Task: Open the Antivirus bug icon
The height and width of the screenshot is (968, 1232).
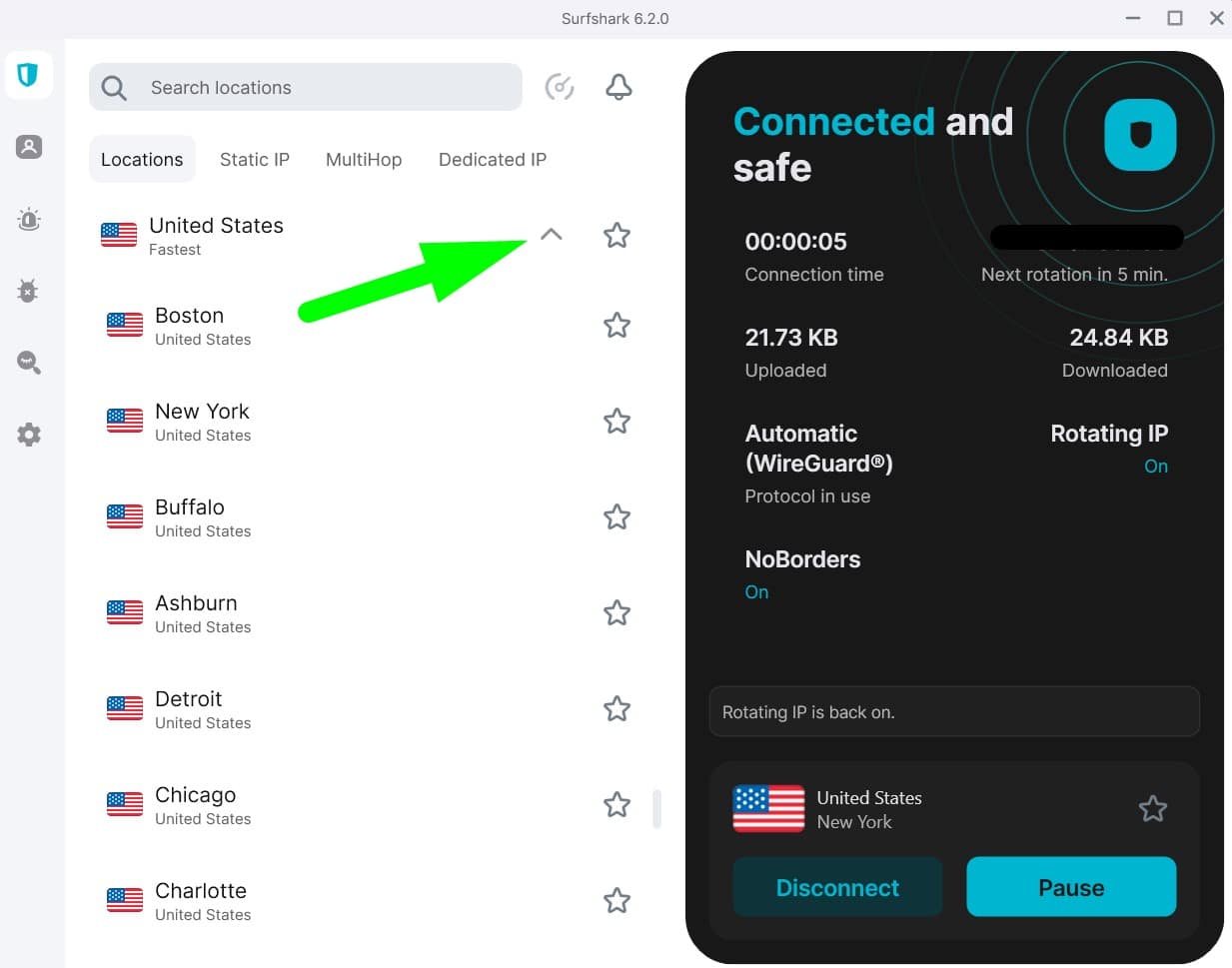Action: tap(28, 291)
